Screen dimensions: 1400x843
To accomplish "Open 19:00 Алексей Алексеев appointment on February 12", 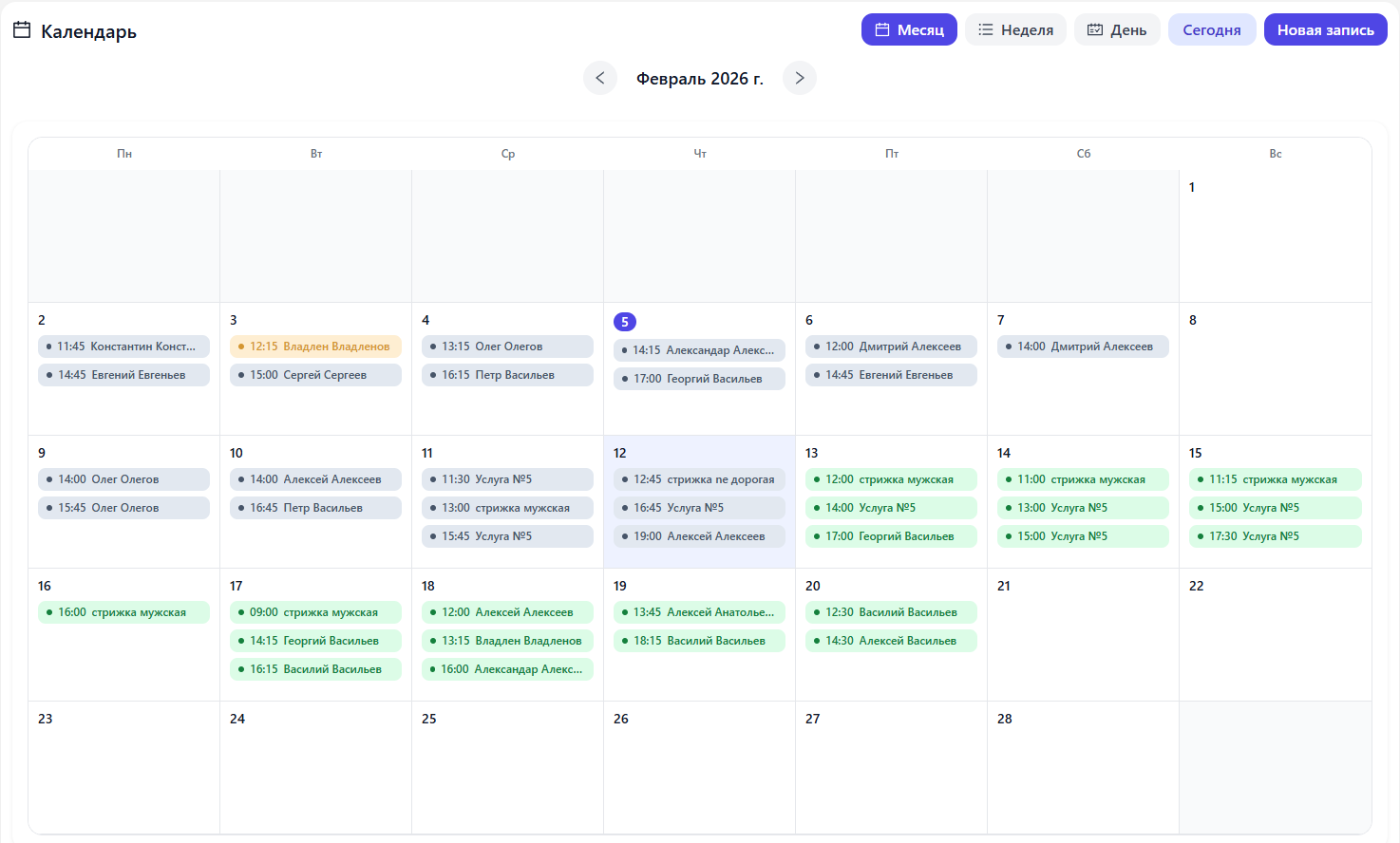I will point(699,536).
